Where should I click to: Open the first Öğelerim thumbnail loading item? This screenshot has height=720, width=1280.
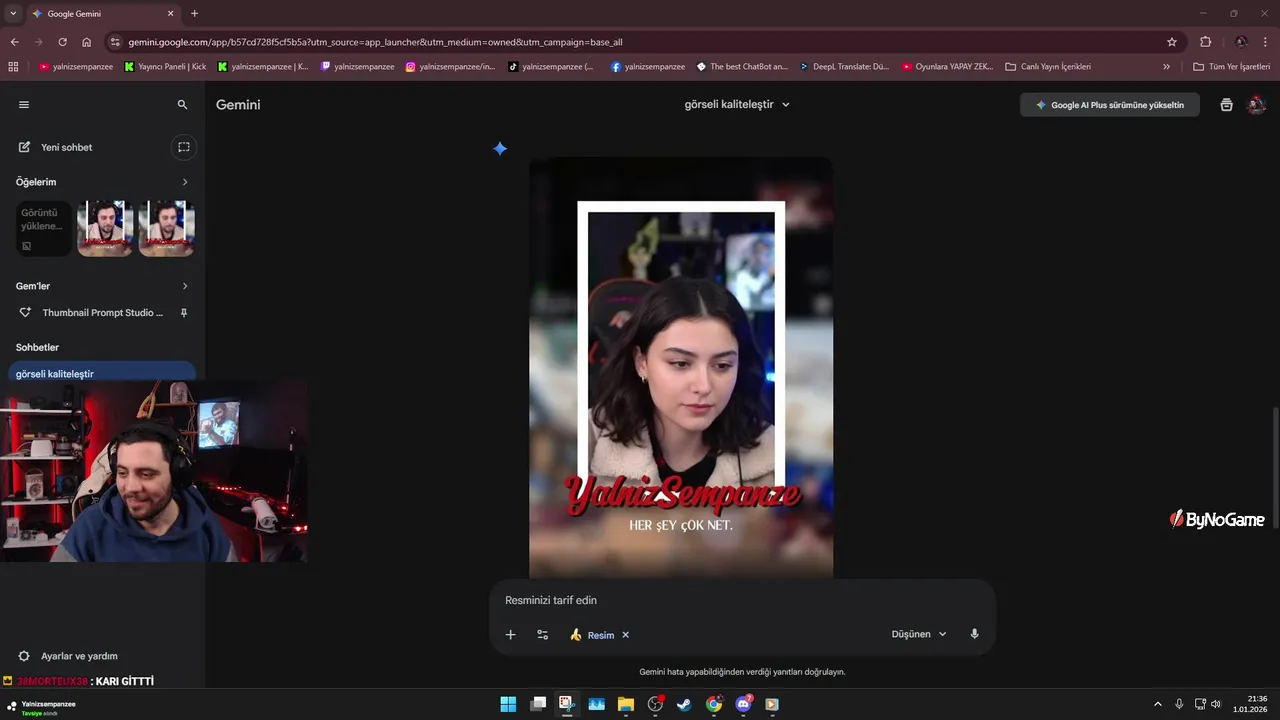(44, 229)
